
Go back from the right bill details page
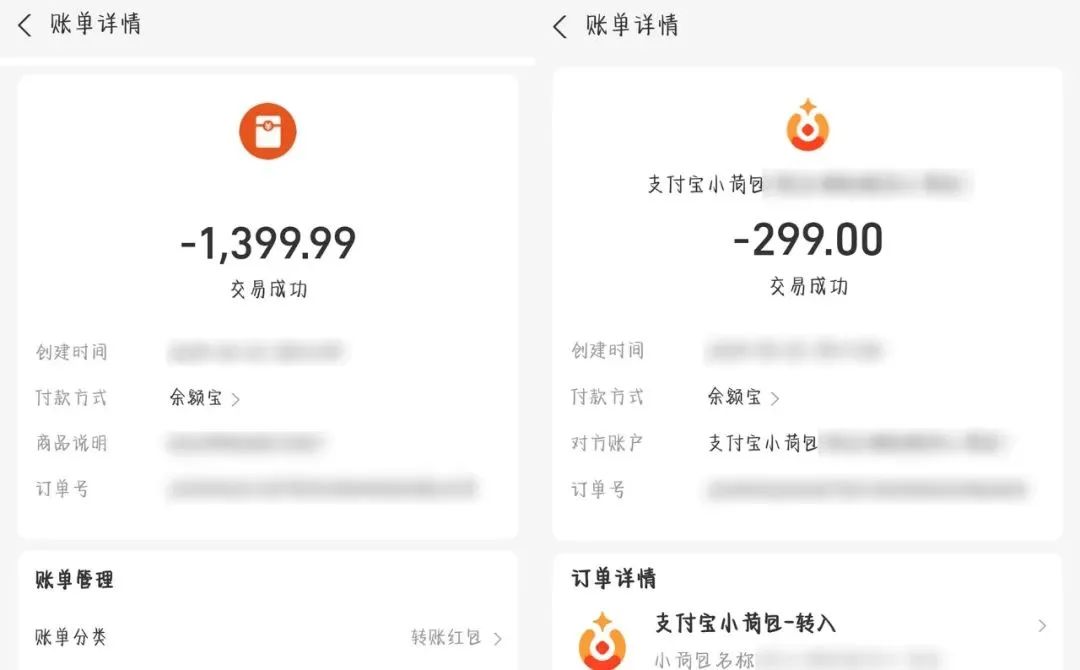560,27
